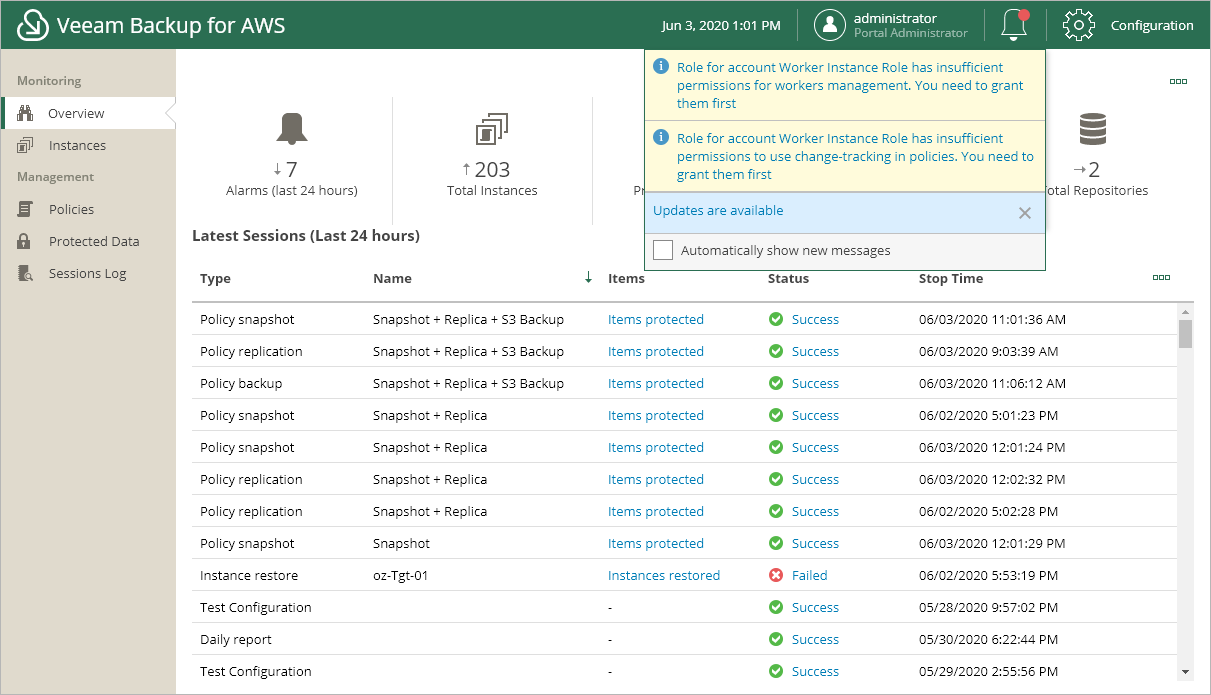Click the administrator user avatar icon

[830, 25]
